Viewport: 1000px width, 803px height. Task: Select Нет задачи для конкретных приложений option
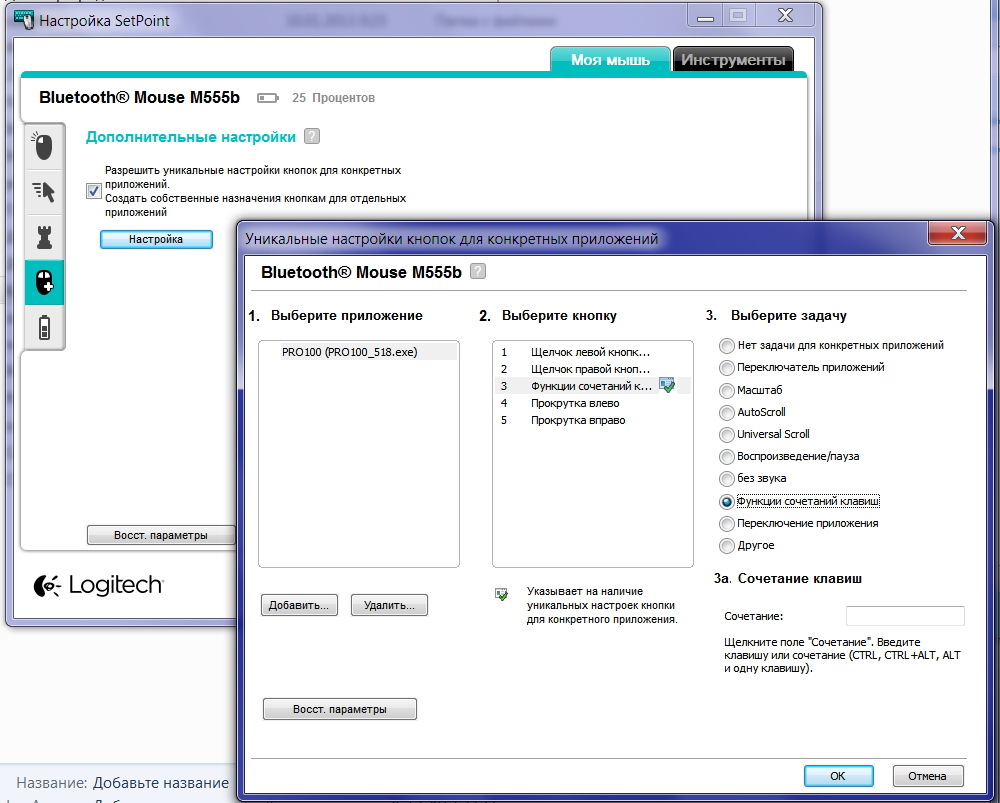click(726, 346)
